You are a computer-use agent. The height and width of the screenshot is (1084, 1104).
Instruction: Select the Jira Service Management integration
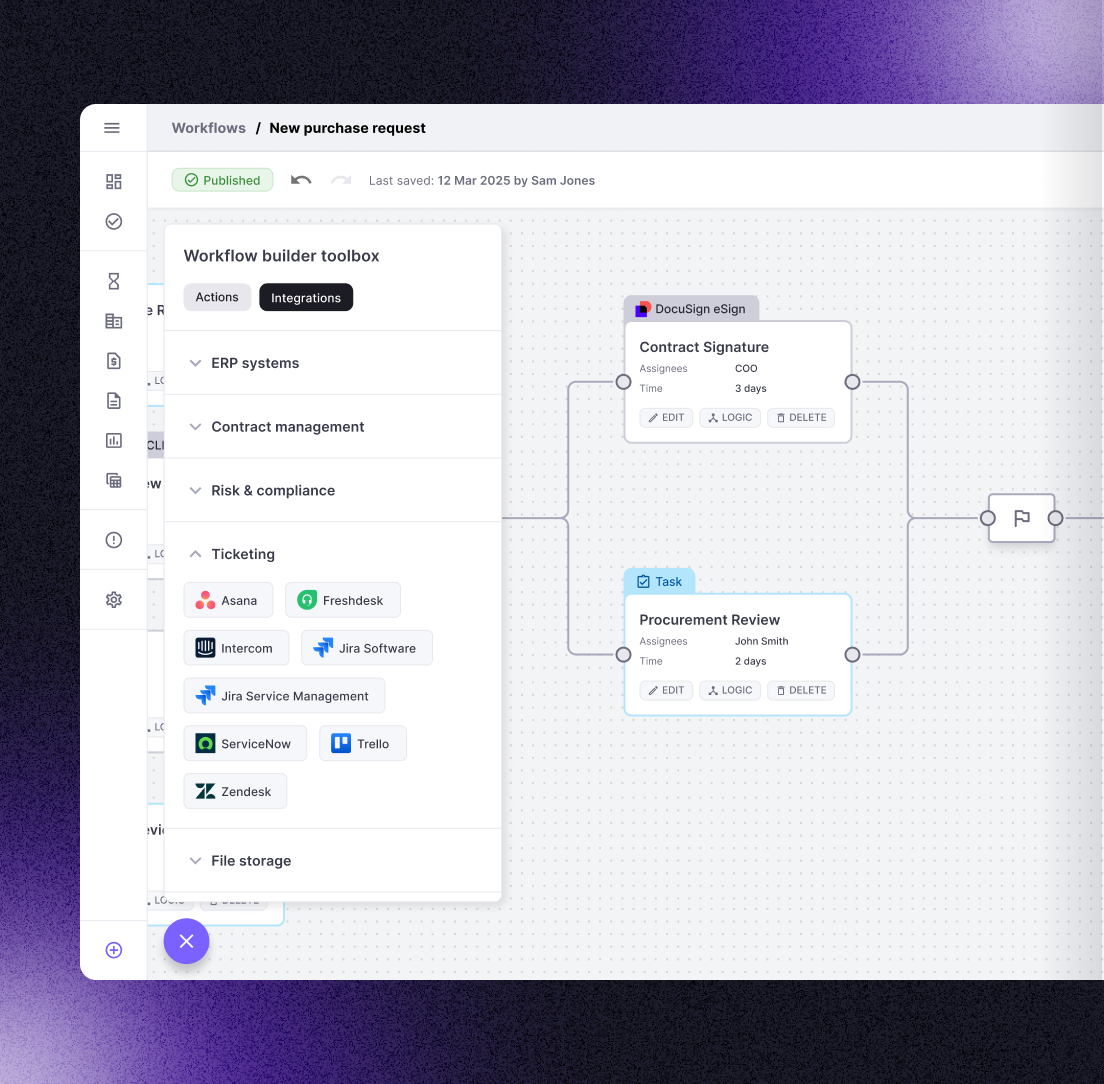pos(284,696)
